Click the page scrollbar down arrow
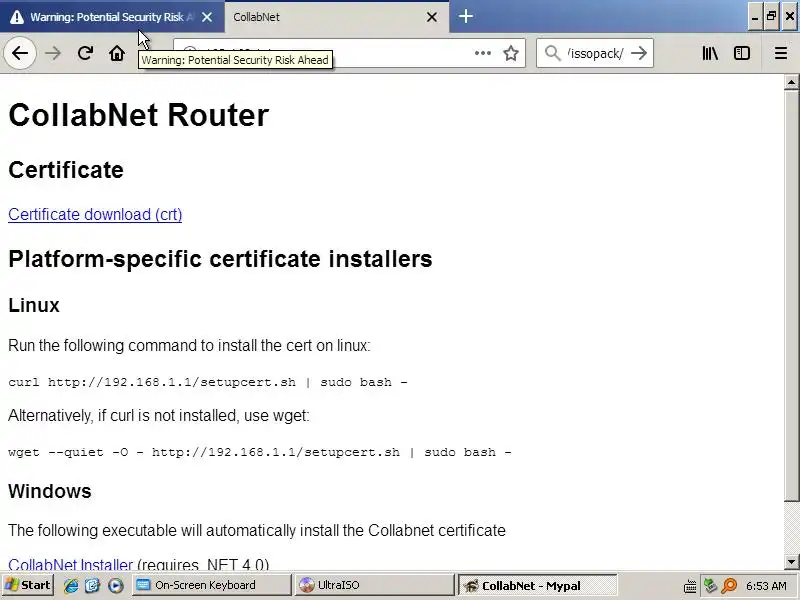This screenshot has width=800, height=600. [x=791, y=561]
